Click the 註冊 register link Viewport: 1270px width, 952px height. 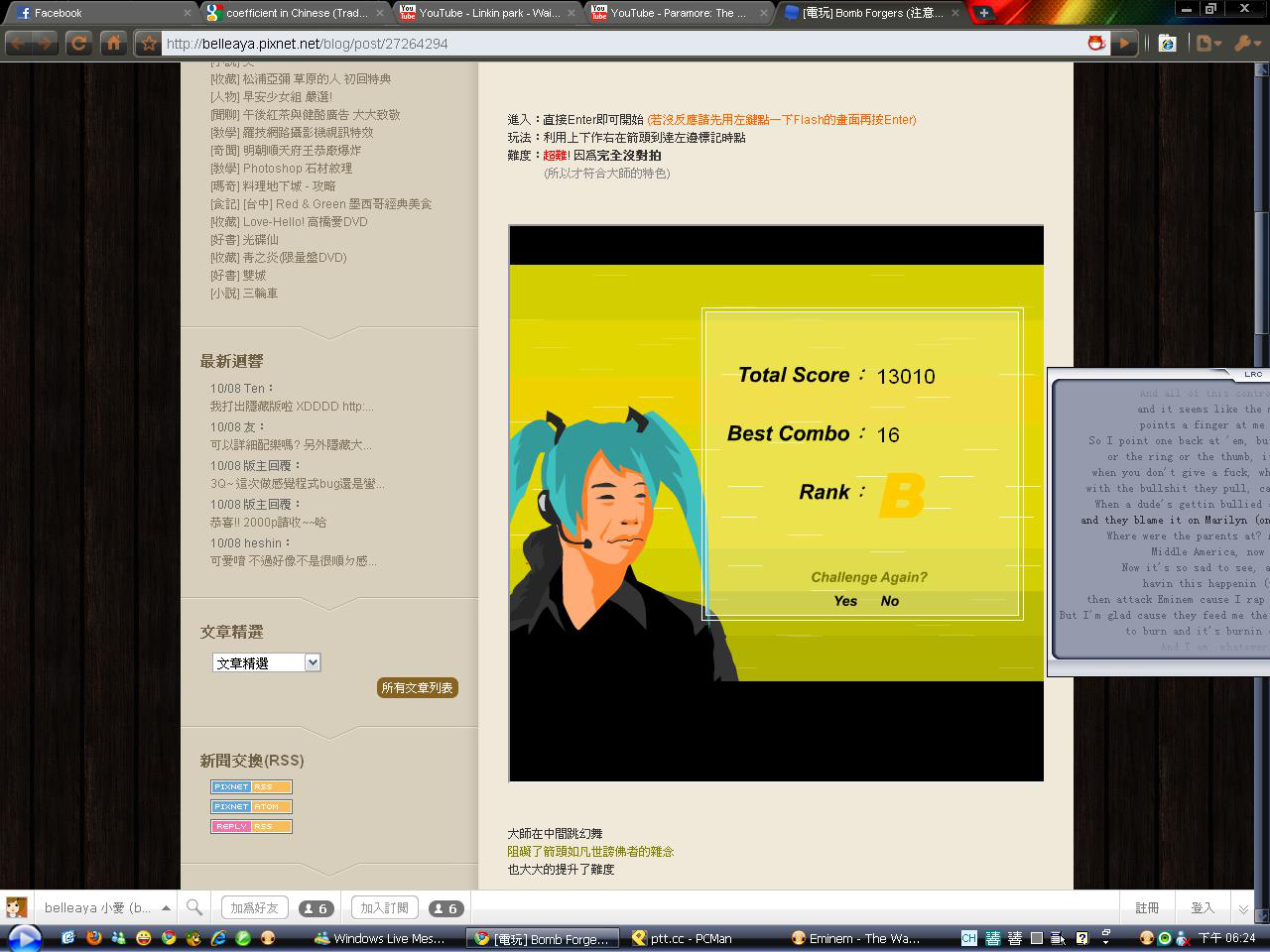(x=1147, y=907)
